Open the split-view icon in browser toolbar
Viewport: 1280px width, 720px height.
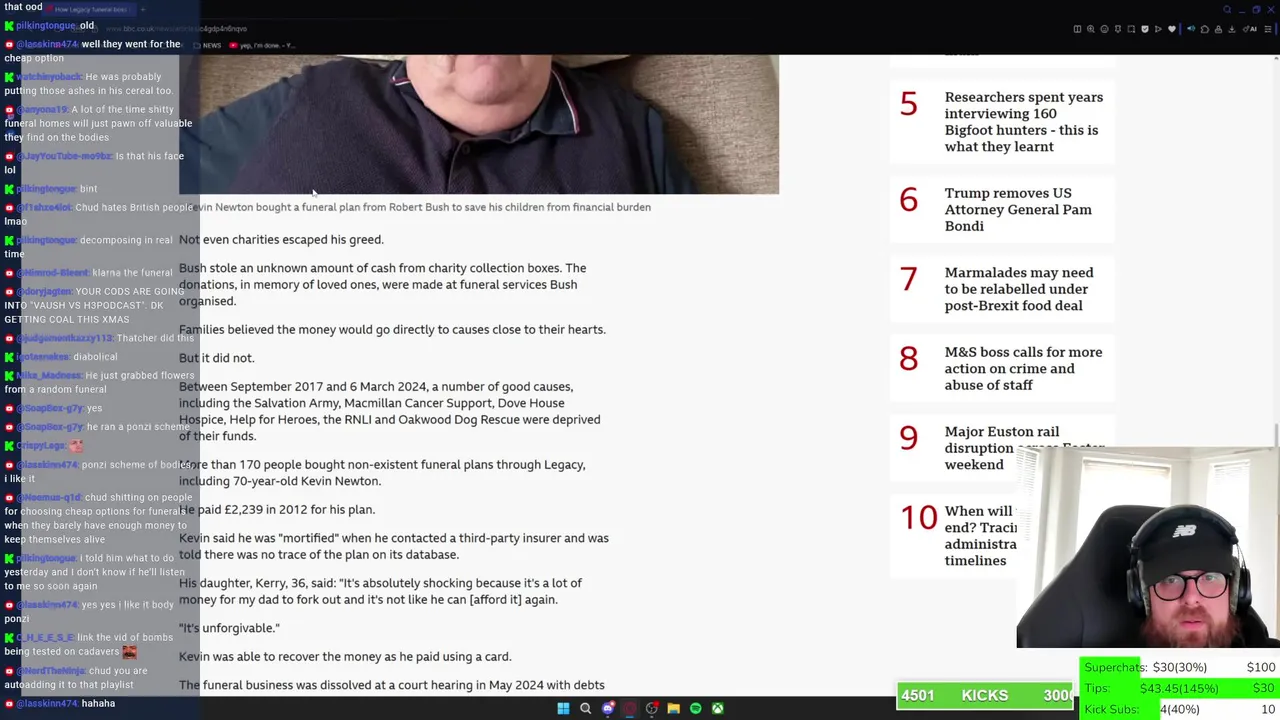(1077, 29)
